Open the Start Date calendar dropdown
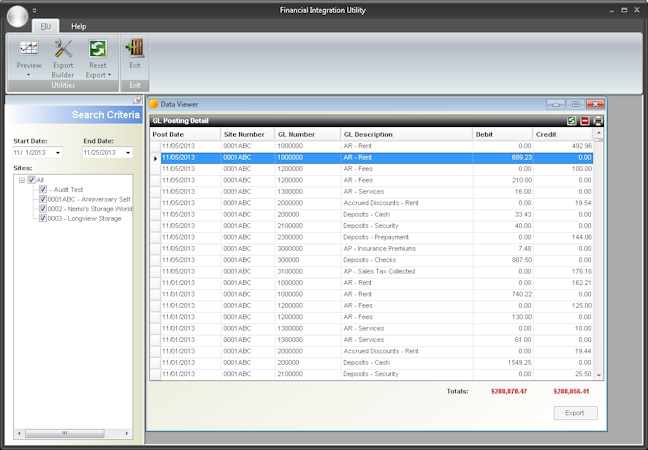This screenshot has height=450, width=648. pos(58,152)
